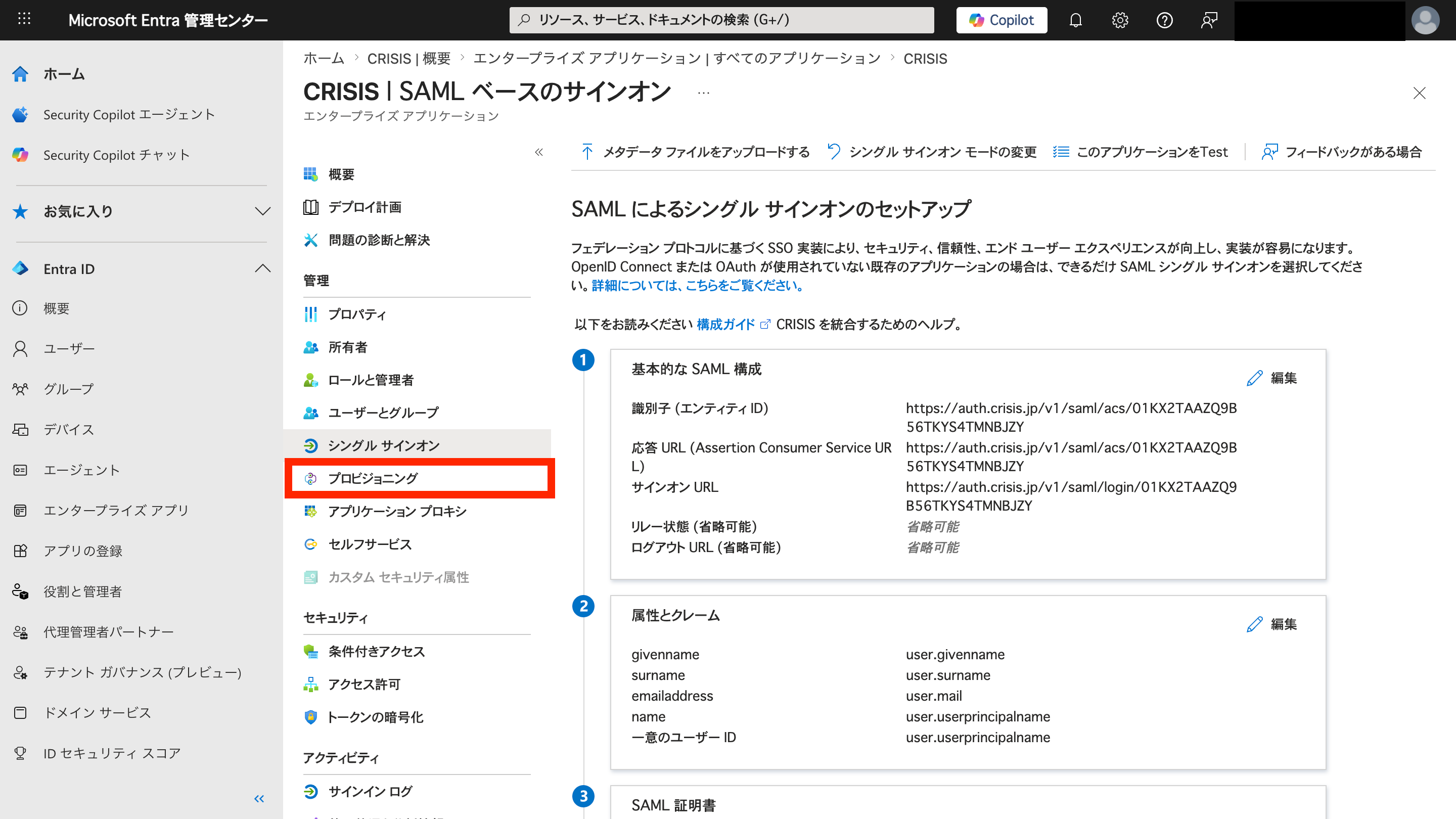Screen dimensions: 1456x819
Task: Open テナント ガバナンス (プレビュー)
Action: [142, 672]
